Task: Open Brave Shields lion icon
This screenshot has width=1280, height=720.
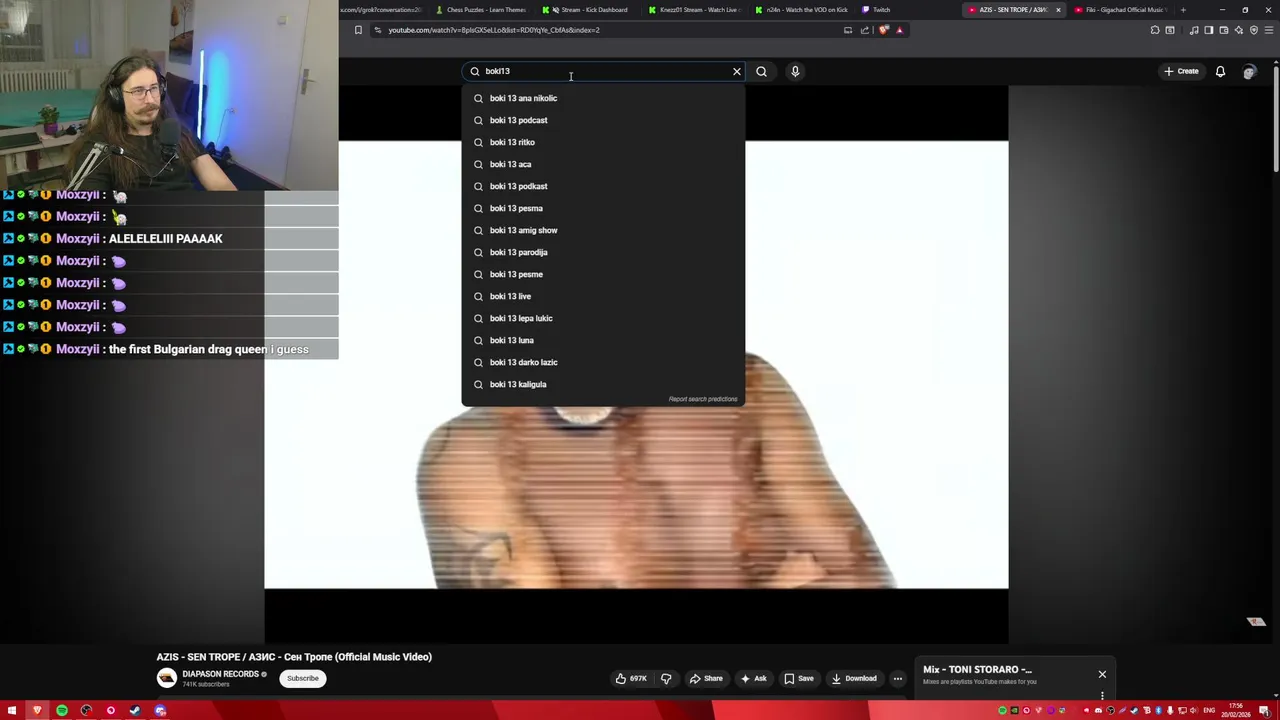Action: click(884, 30)
